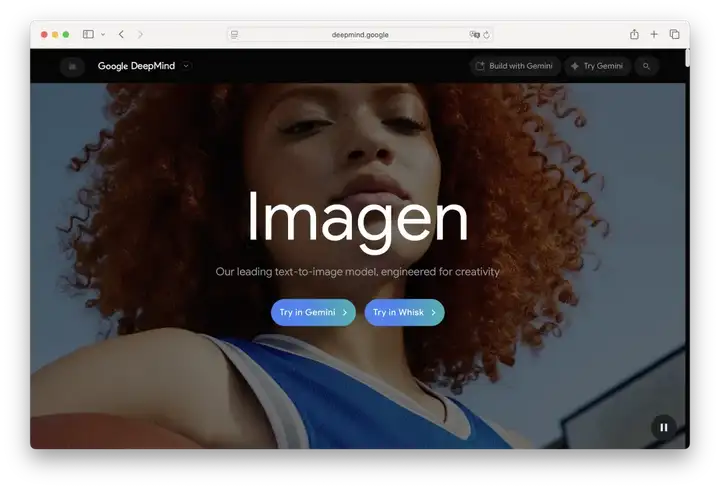
Task: Show the tab overview icon
Action: click(x=674, y=34)
